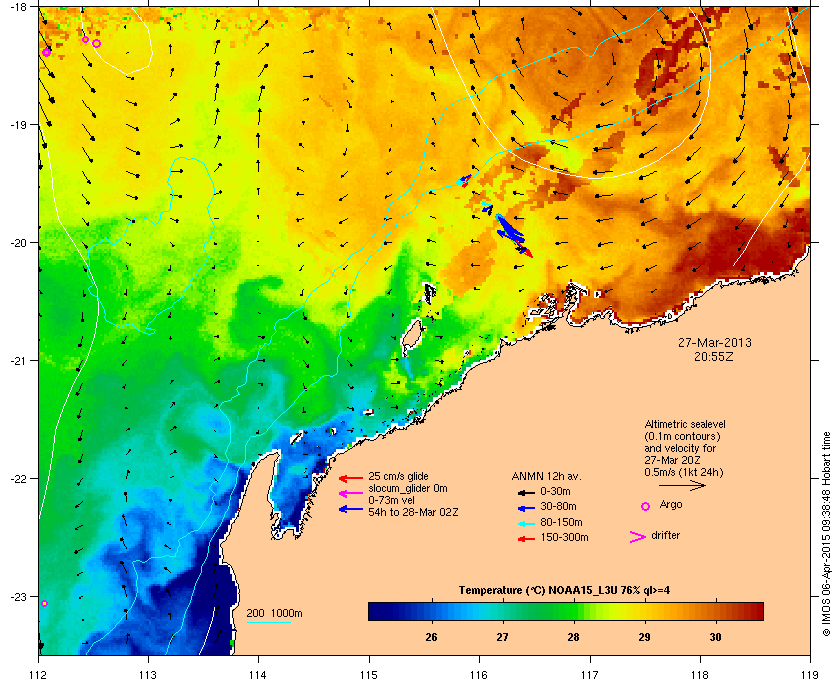Click colorbar tick label '27'
The height and width of the screenshot is (680, 840).
point(502,637)
